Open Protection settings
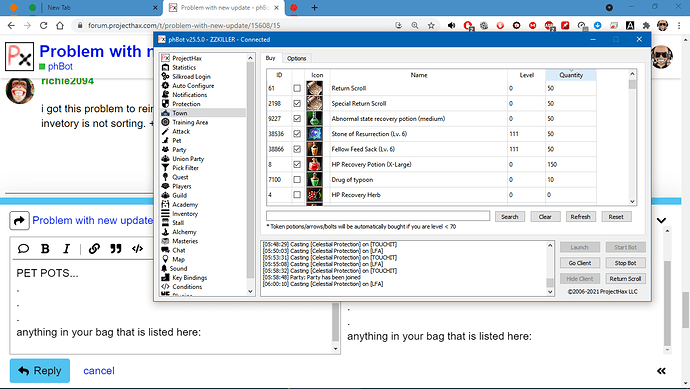The width and height of the screenshot is (690, 389). pos(186,104)
